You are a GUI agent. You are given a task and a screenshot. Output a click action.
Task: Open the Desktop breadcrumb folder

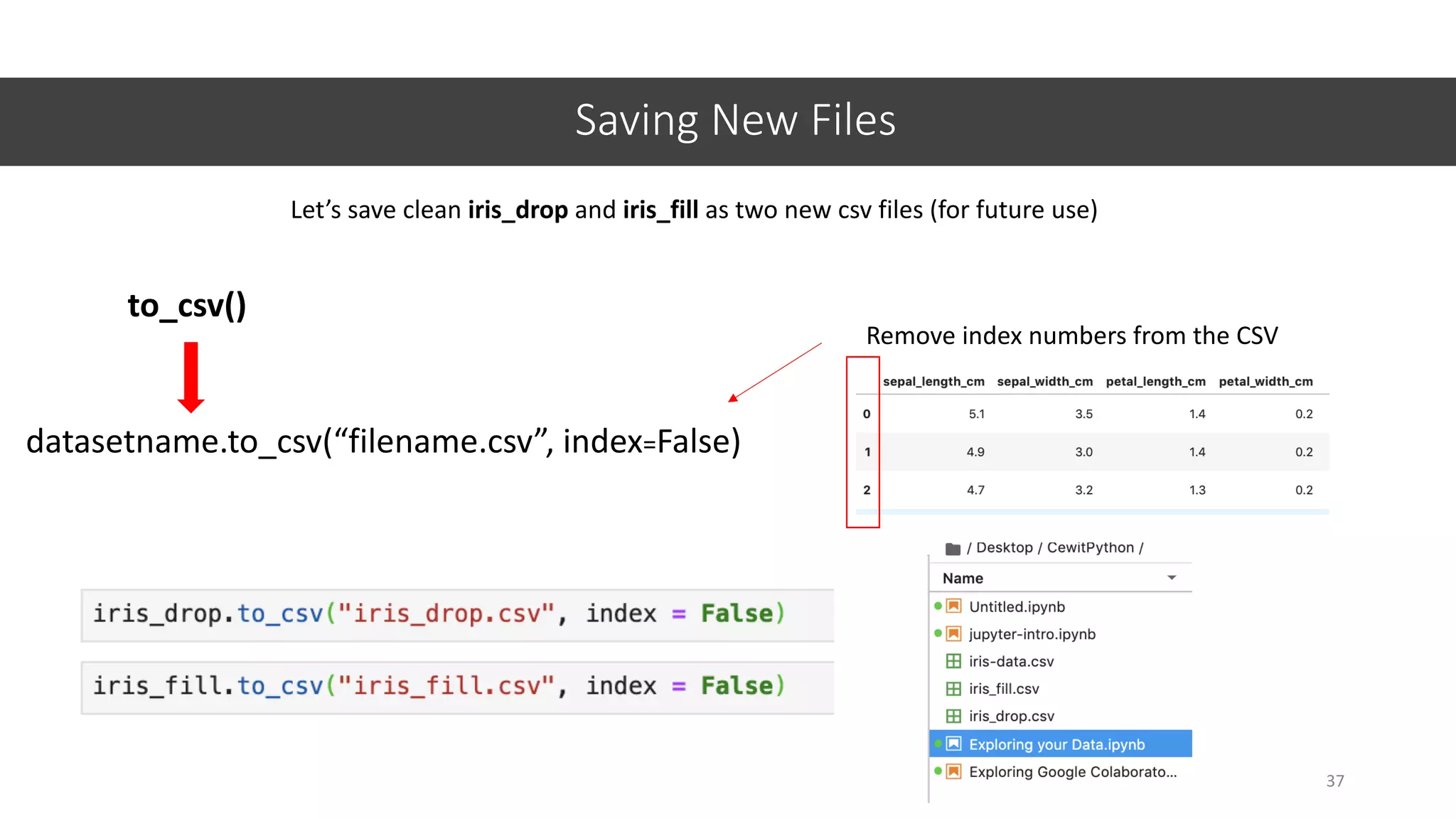click(1004, 547)
